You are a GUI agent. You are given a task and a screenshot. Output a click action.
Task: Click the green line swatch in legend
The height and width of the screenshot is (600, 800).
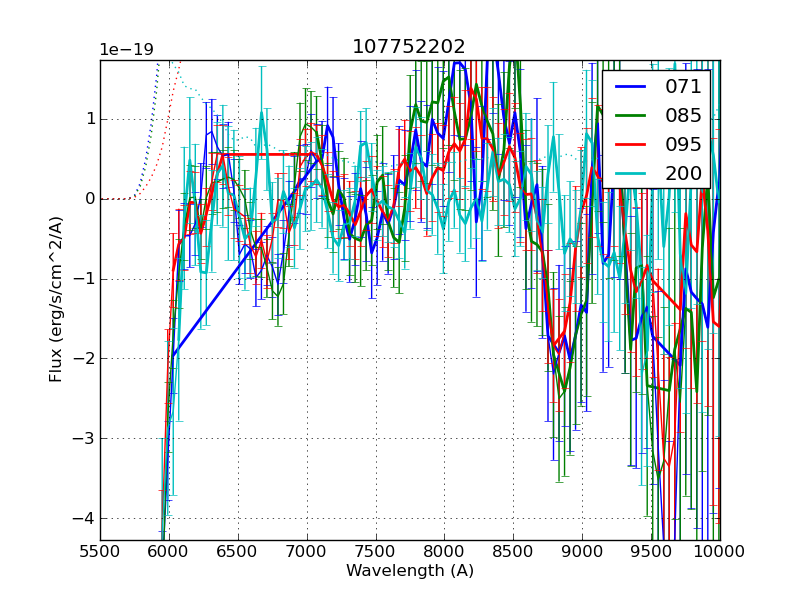pyautogui.click(x=632, y=116)
